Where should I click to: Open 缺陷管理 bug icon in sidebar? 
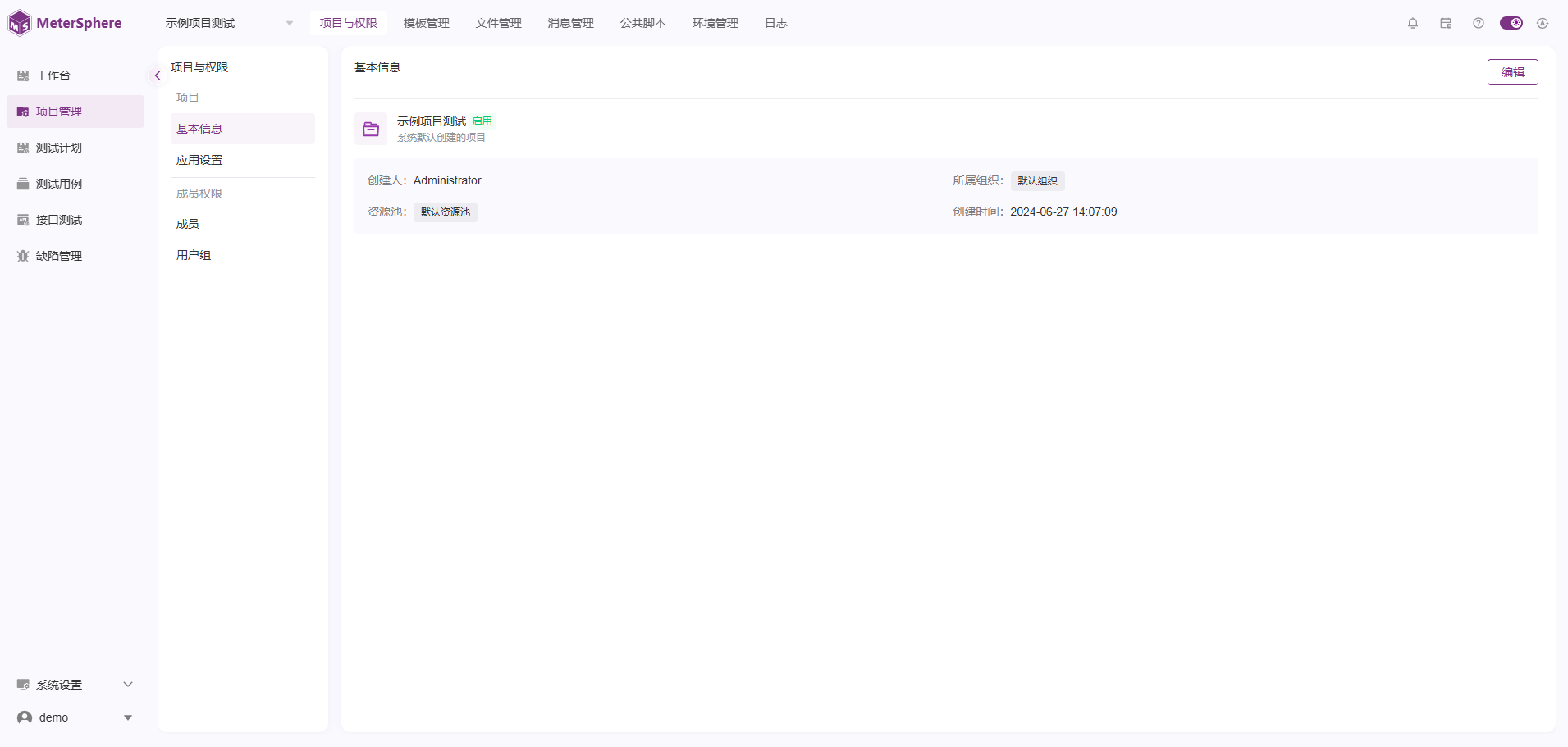[x=23, y=256]
